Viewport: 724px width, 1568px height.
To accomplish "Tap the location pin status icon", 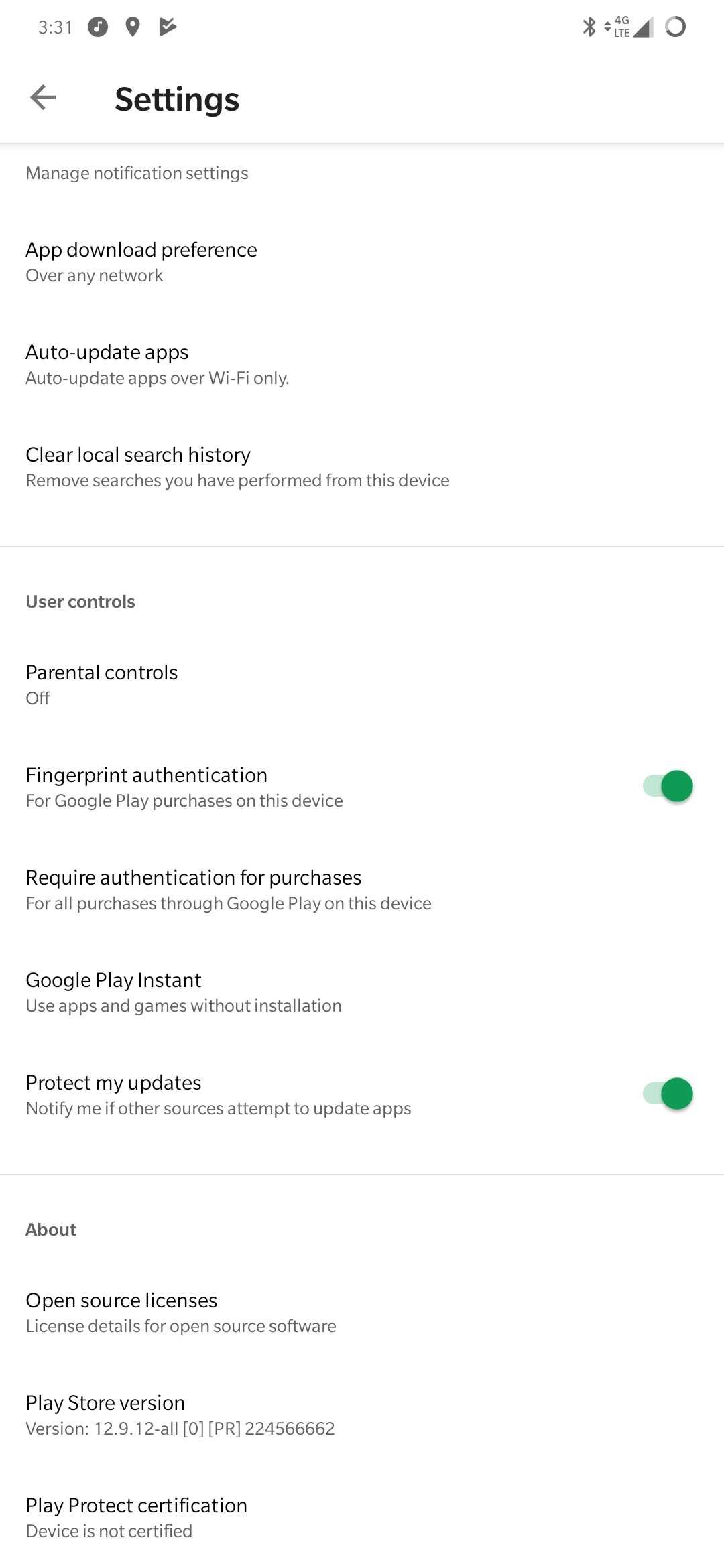I will coord(133,27).
